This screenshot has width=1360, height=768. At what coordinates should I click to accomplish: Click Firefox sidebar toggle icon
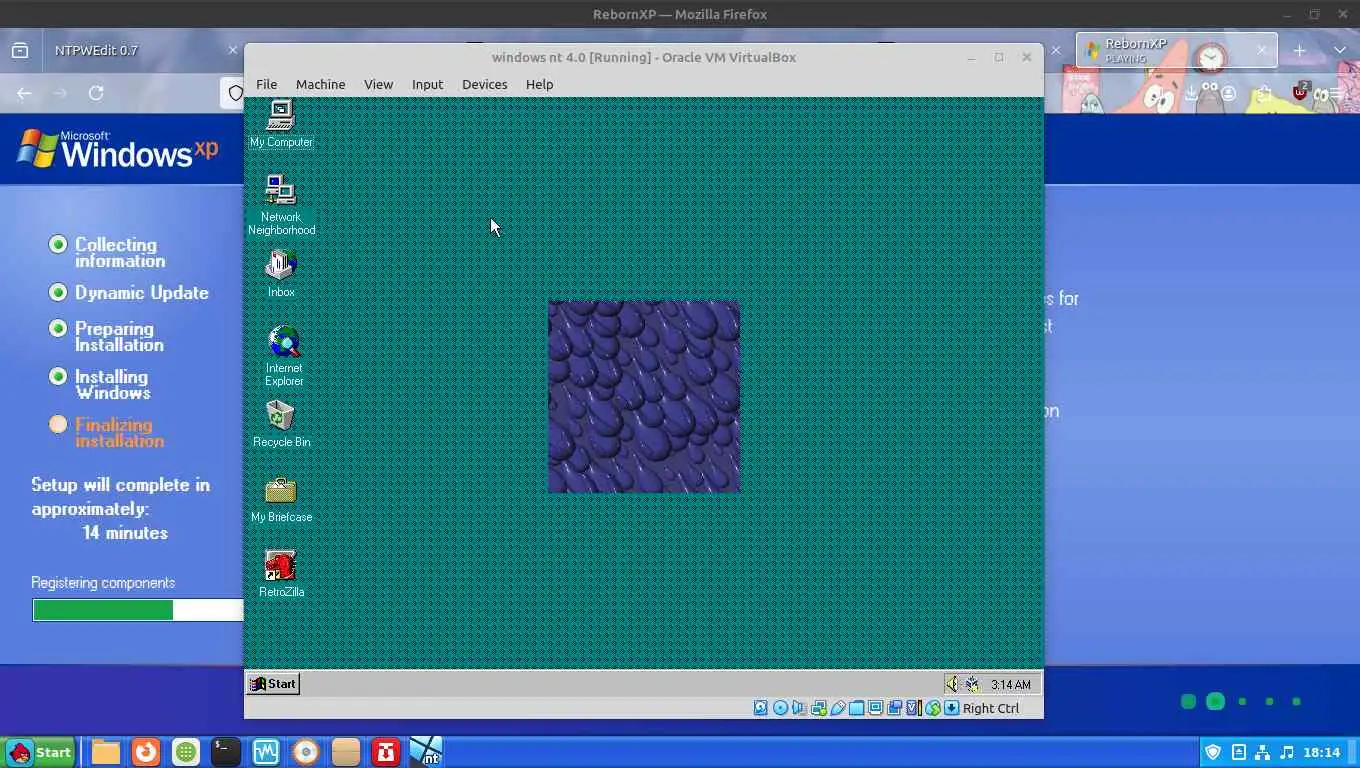click(x=20, y=50)
